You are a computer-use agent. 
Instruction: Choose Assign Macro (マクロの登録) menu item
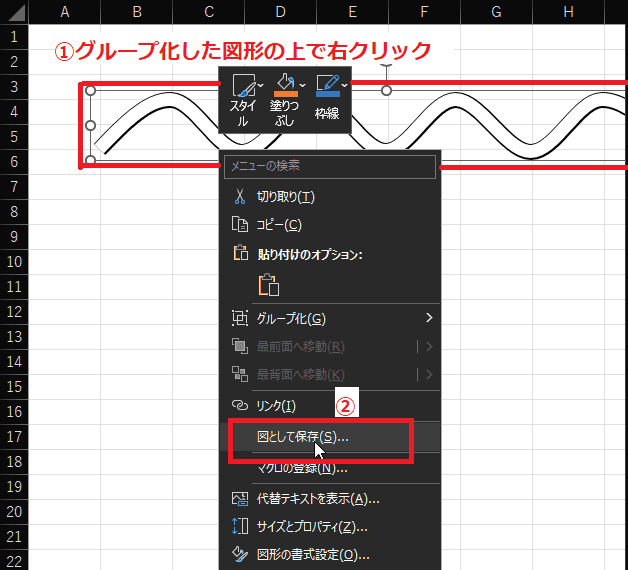pos(301,467)
